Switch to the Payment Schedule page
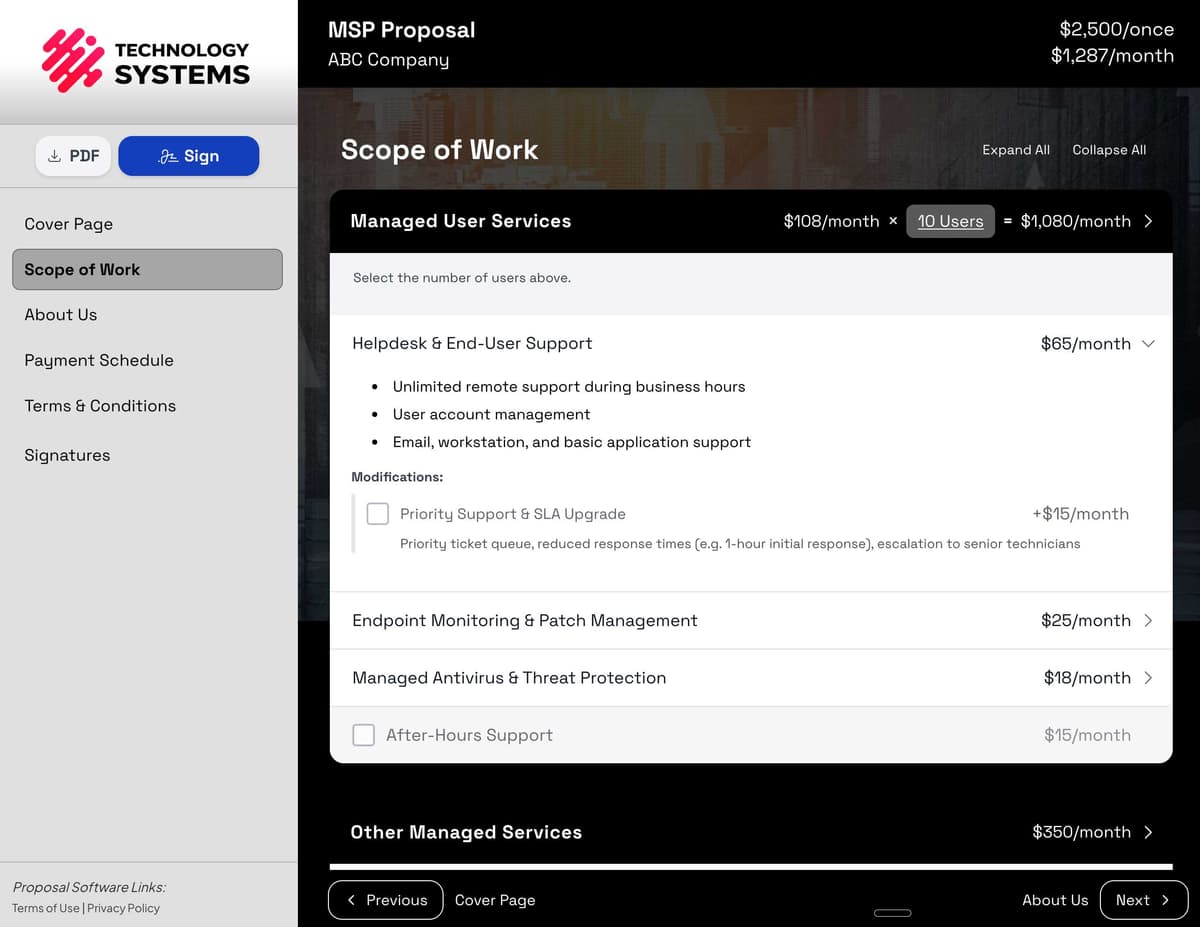Viewport: 1200px width, 927px height. pyautogui.click(x=98, y=360)
